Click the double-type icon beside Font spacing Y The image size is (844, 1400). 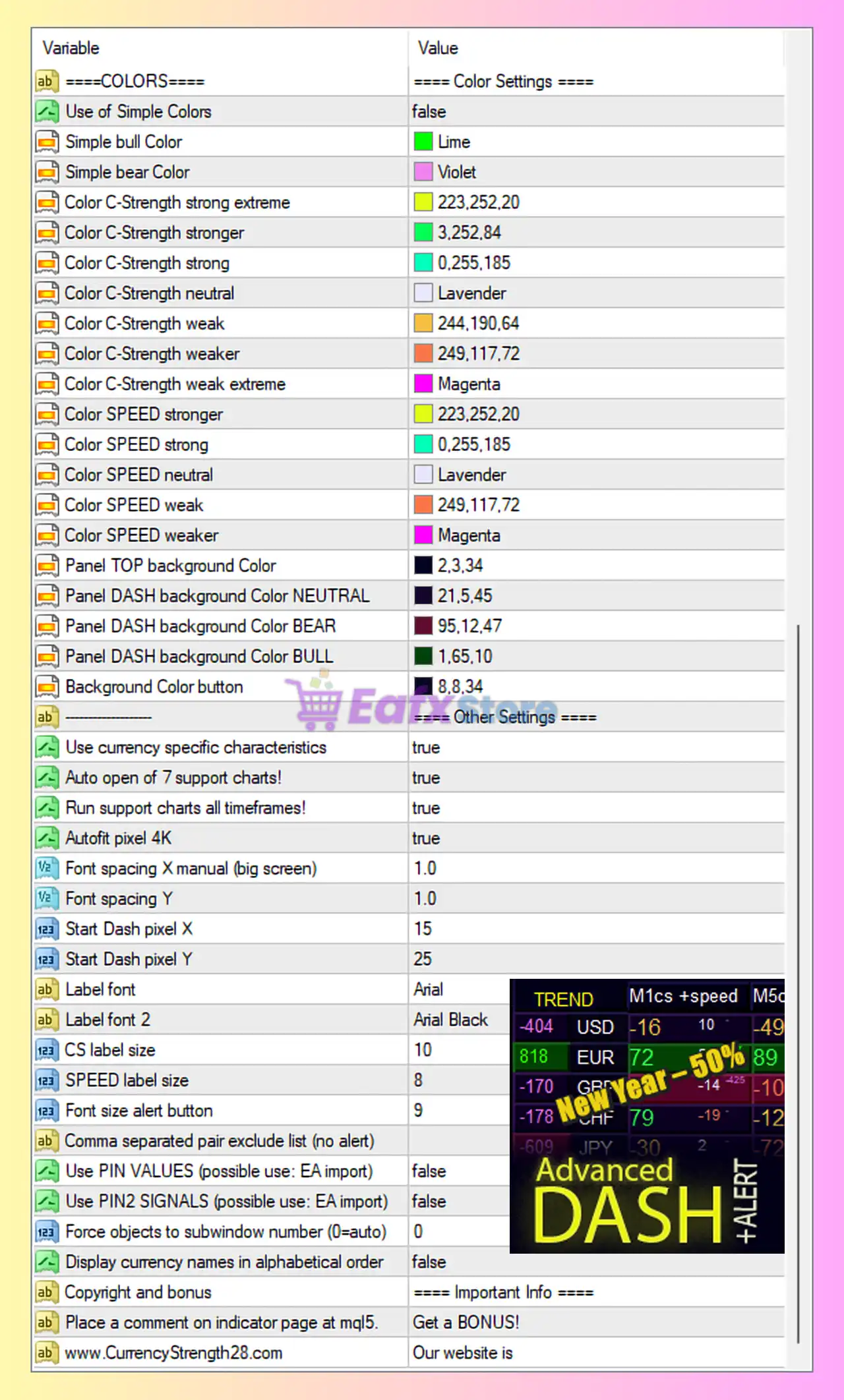pyautogui.click(x=45, y=898)
